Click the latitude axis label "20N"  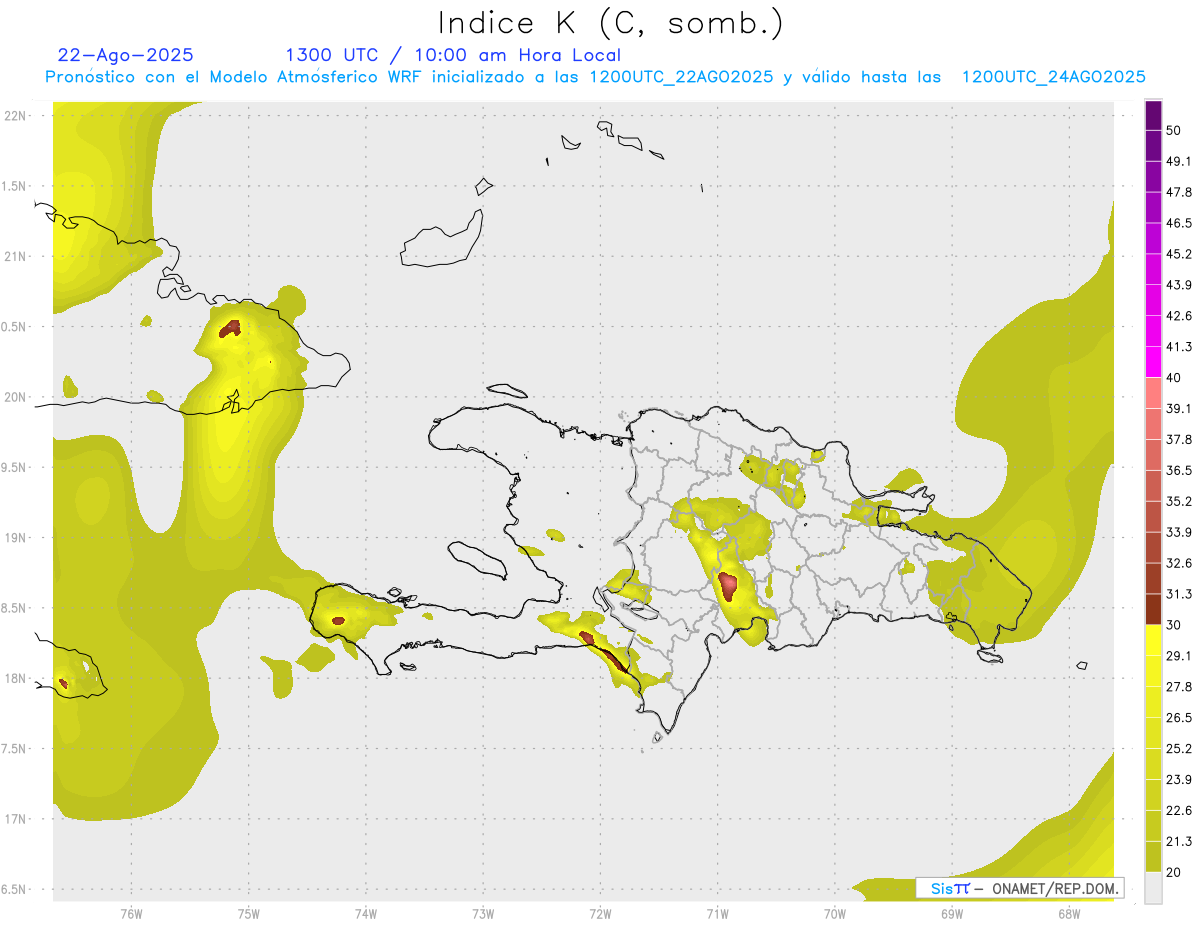17,397
